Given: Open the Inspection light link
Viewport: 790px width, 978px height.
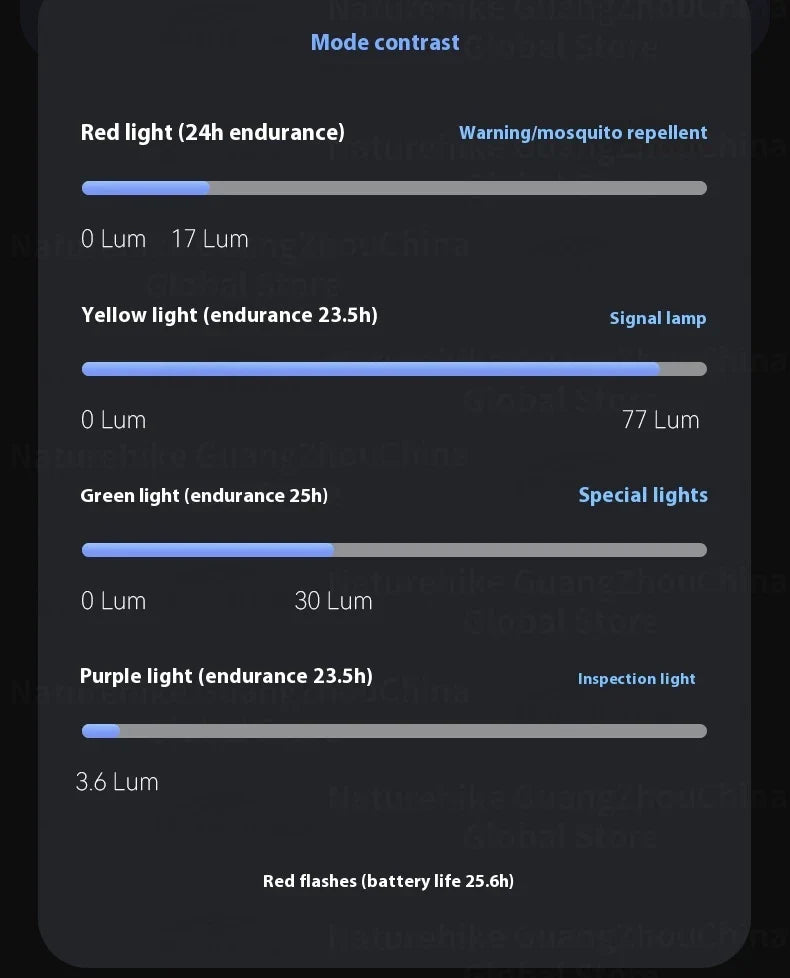Looking at the screenshot, I should click(x=636, y=679).
